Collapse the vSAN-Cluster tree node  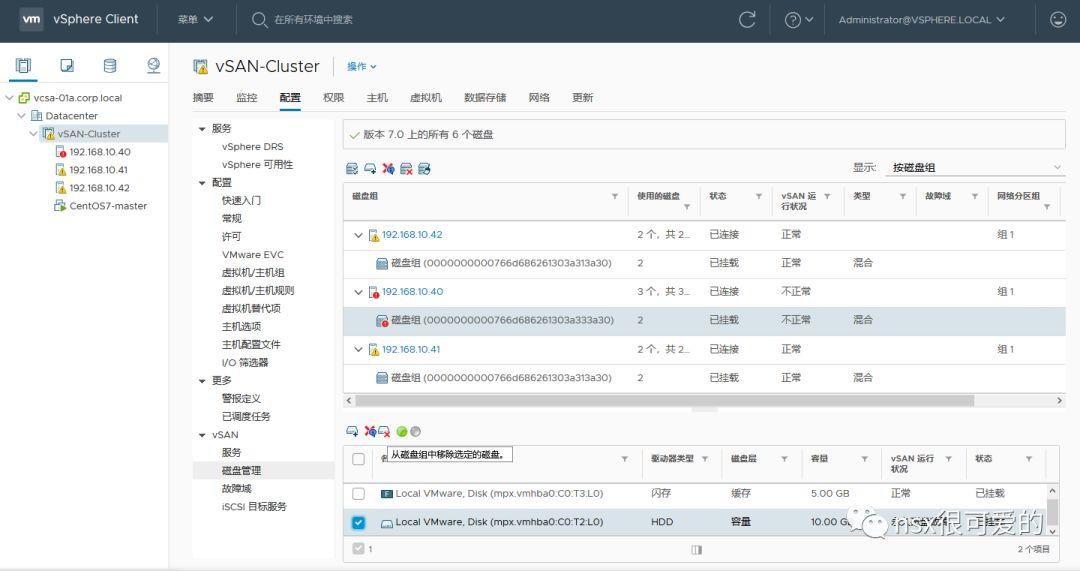coord(33,134)
